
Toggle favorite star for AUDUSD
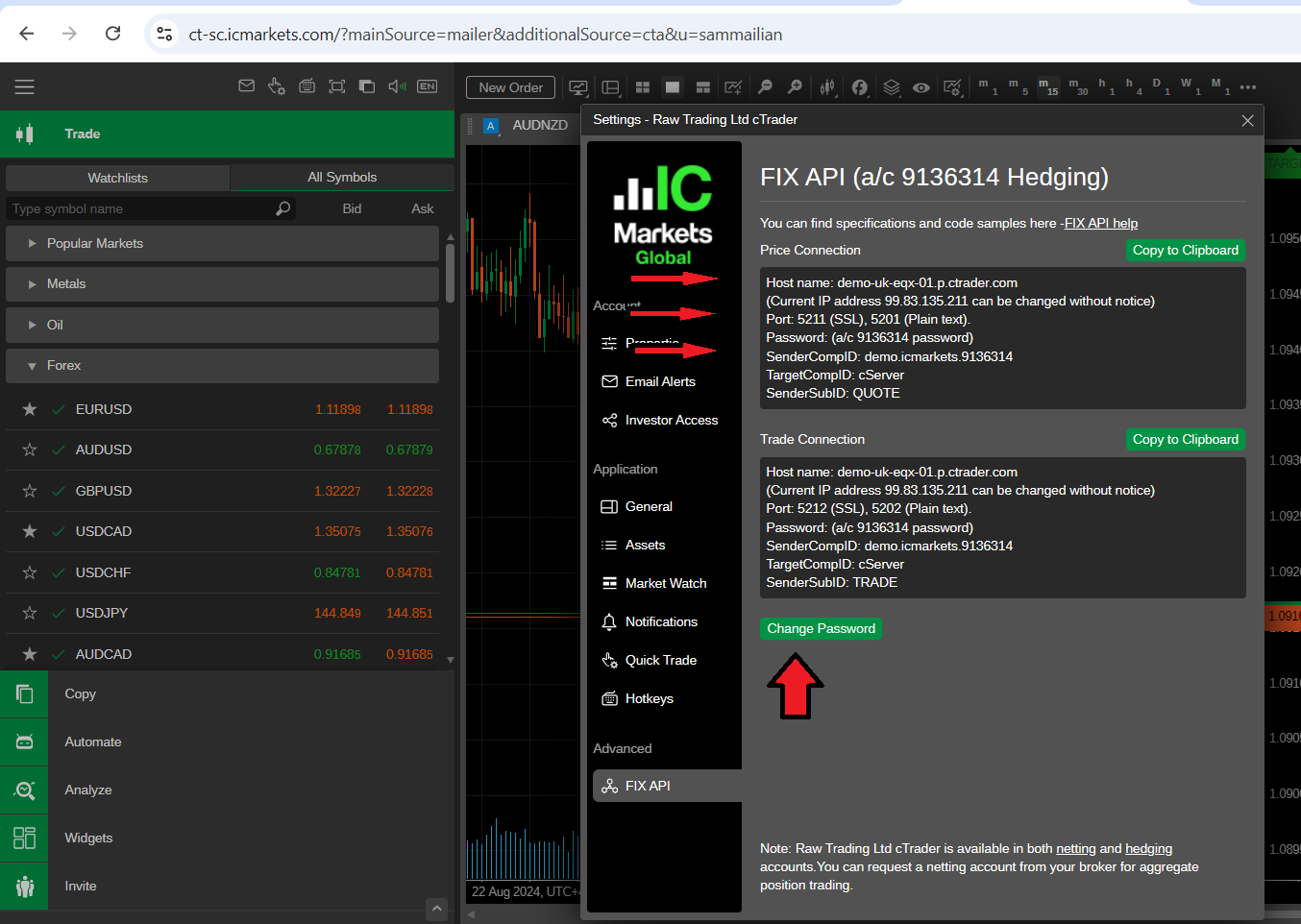pyautogui.click(x=30, y=450)
